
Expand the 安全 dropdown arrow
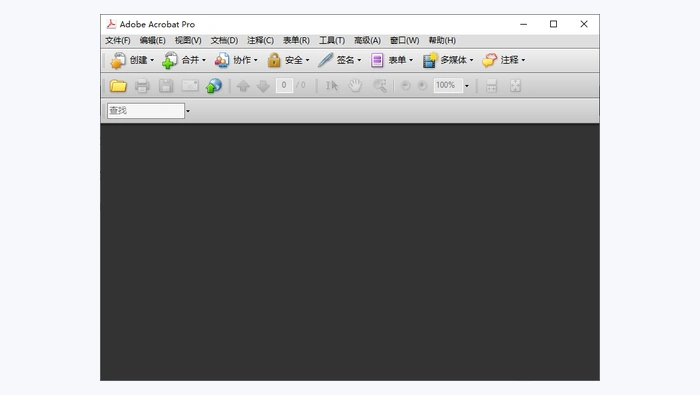click(308, 60)
